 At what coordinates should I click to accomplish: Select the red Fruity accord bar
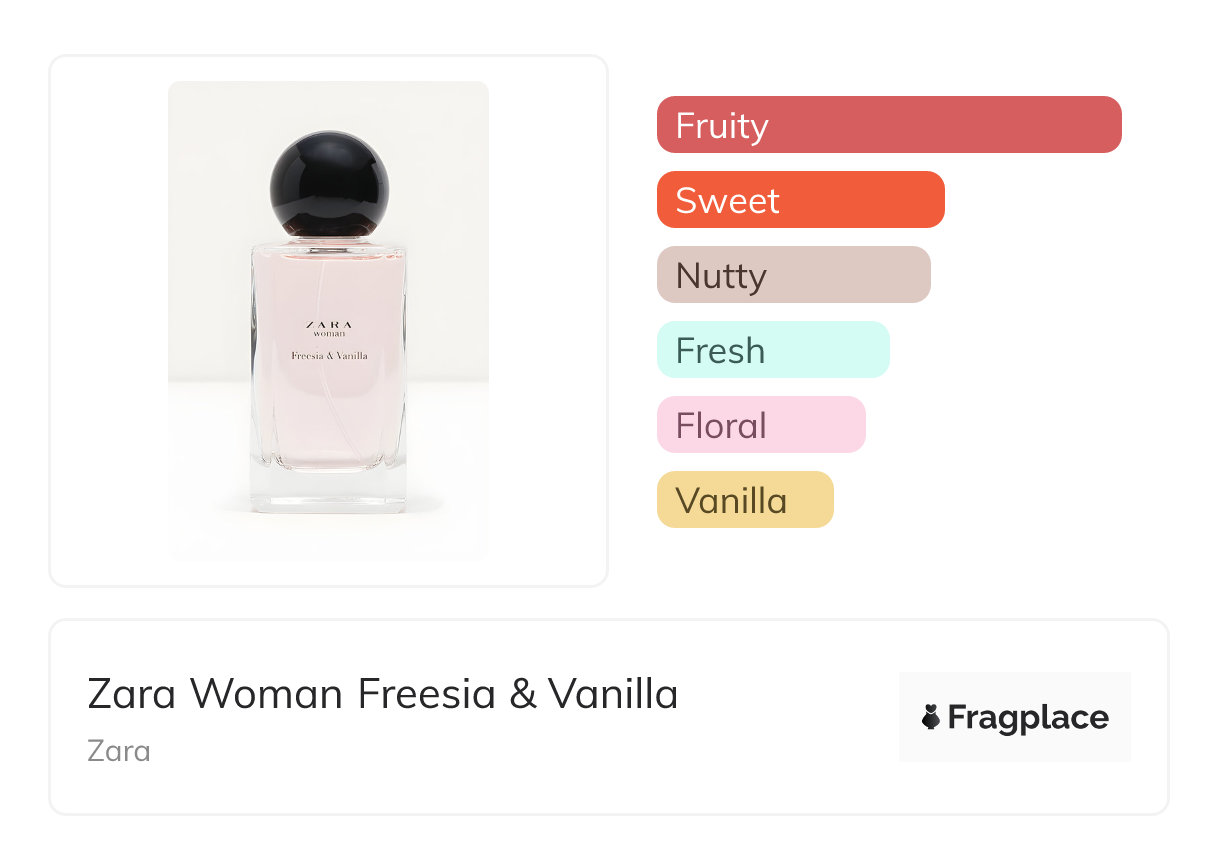click(888, 125)
